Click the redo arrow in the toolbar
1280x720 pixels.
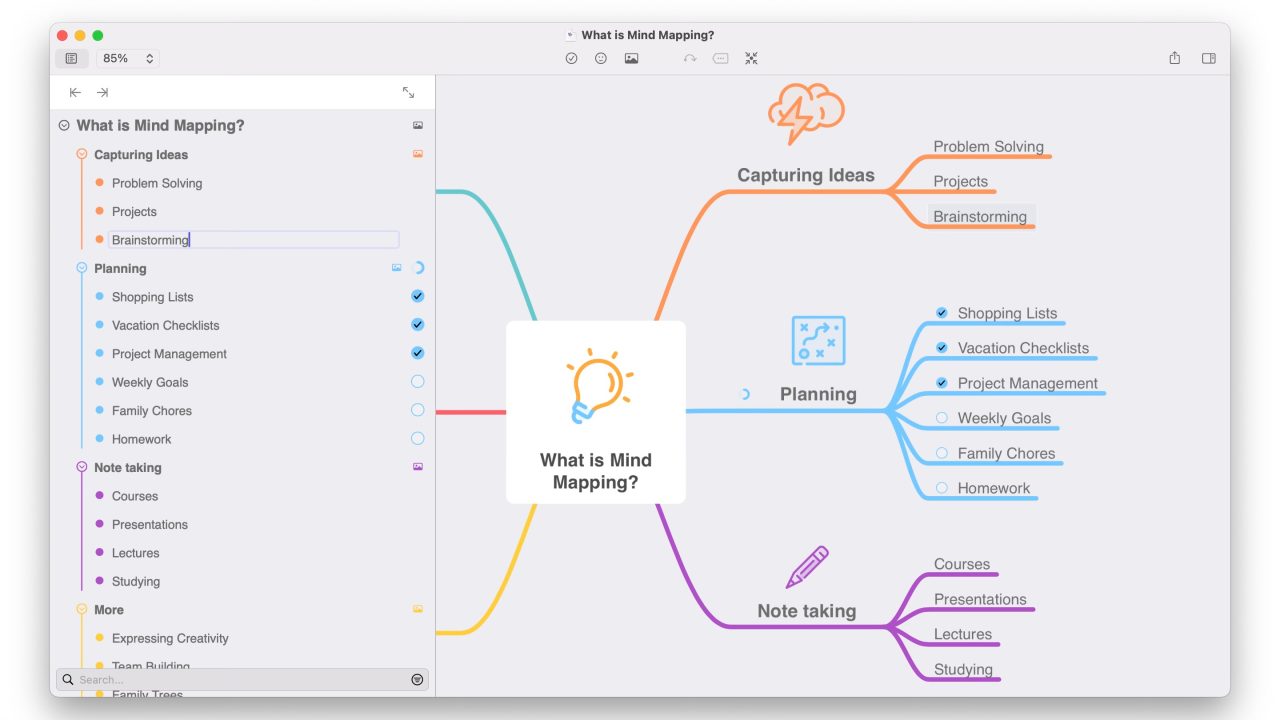(690, 58)
